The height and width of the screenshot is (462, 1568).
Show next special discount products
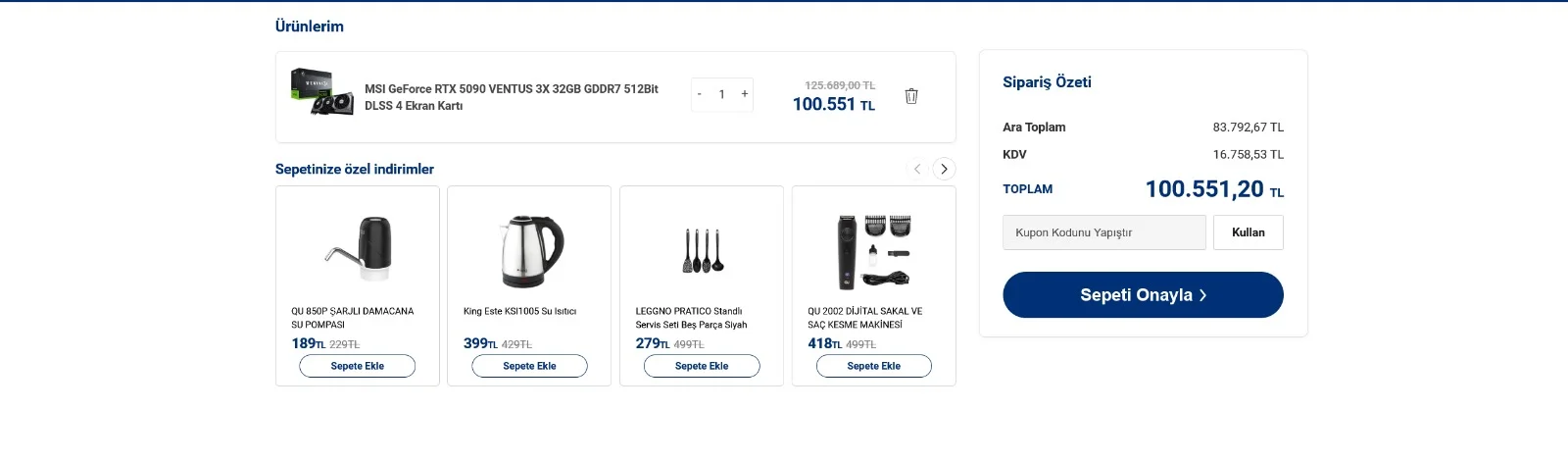[944, 169]
